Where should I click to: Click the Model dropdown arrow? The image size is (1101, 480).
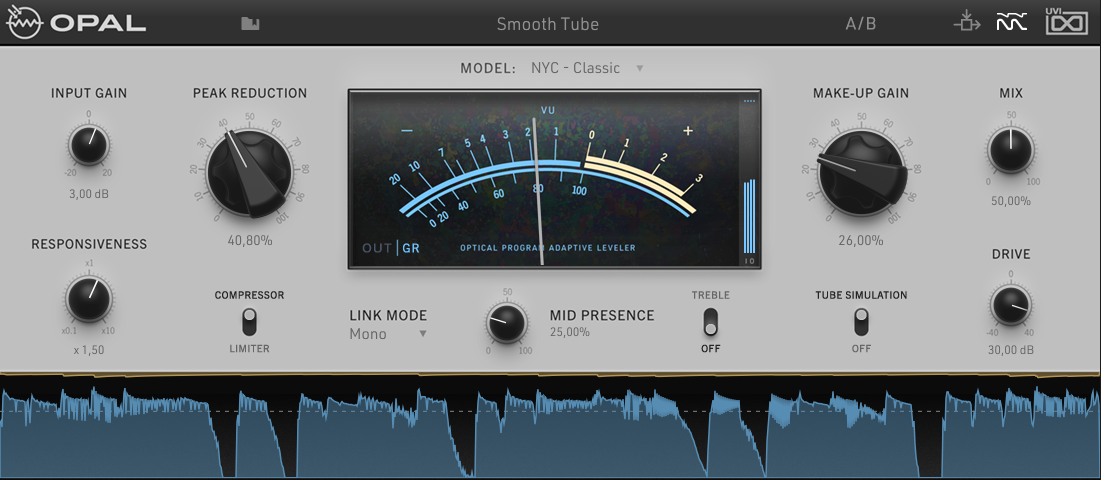click(639, 68)
